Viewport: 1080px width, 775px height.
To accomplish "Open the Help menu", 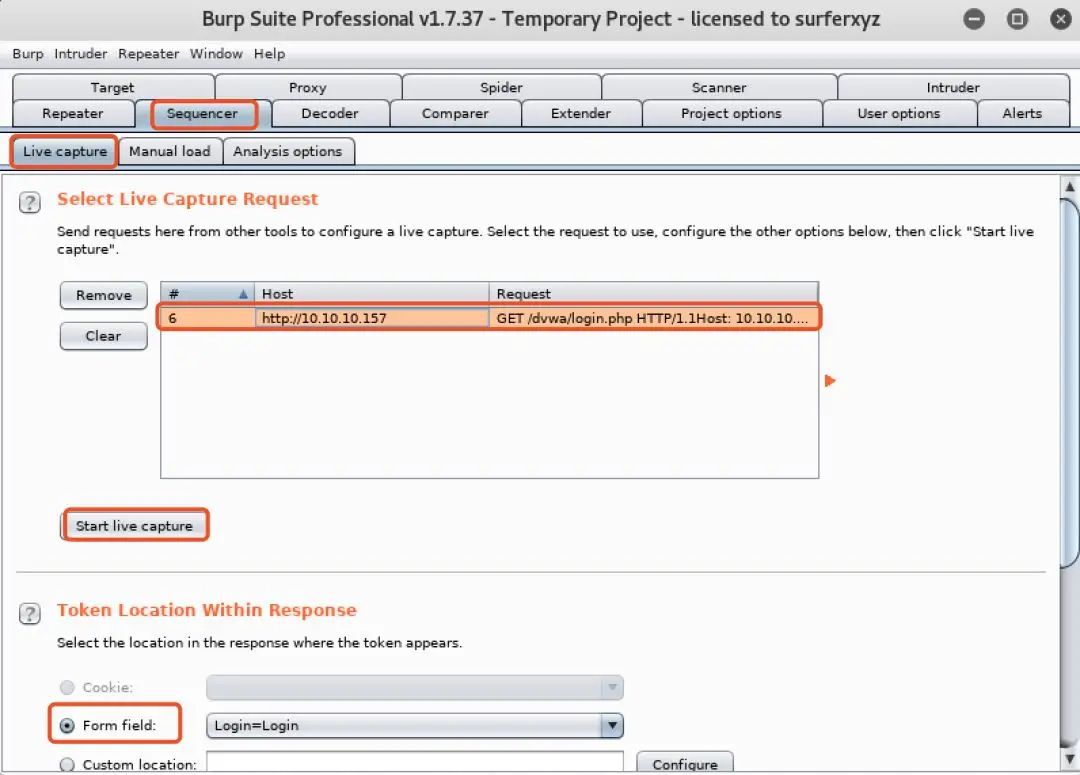I will 269,54.
